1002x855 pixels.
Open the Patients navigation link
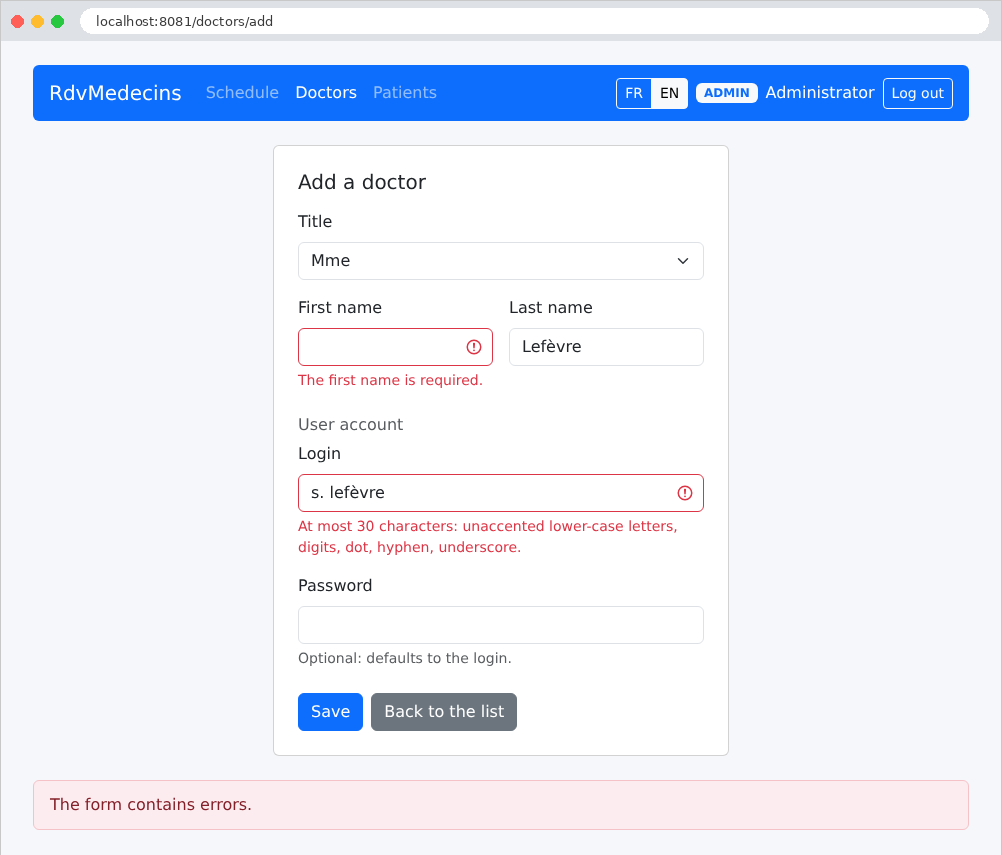405,93
